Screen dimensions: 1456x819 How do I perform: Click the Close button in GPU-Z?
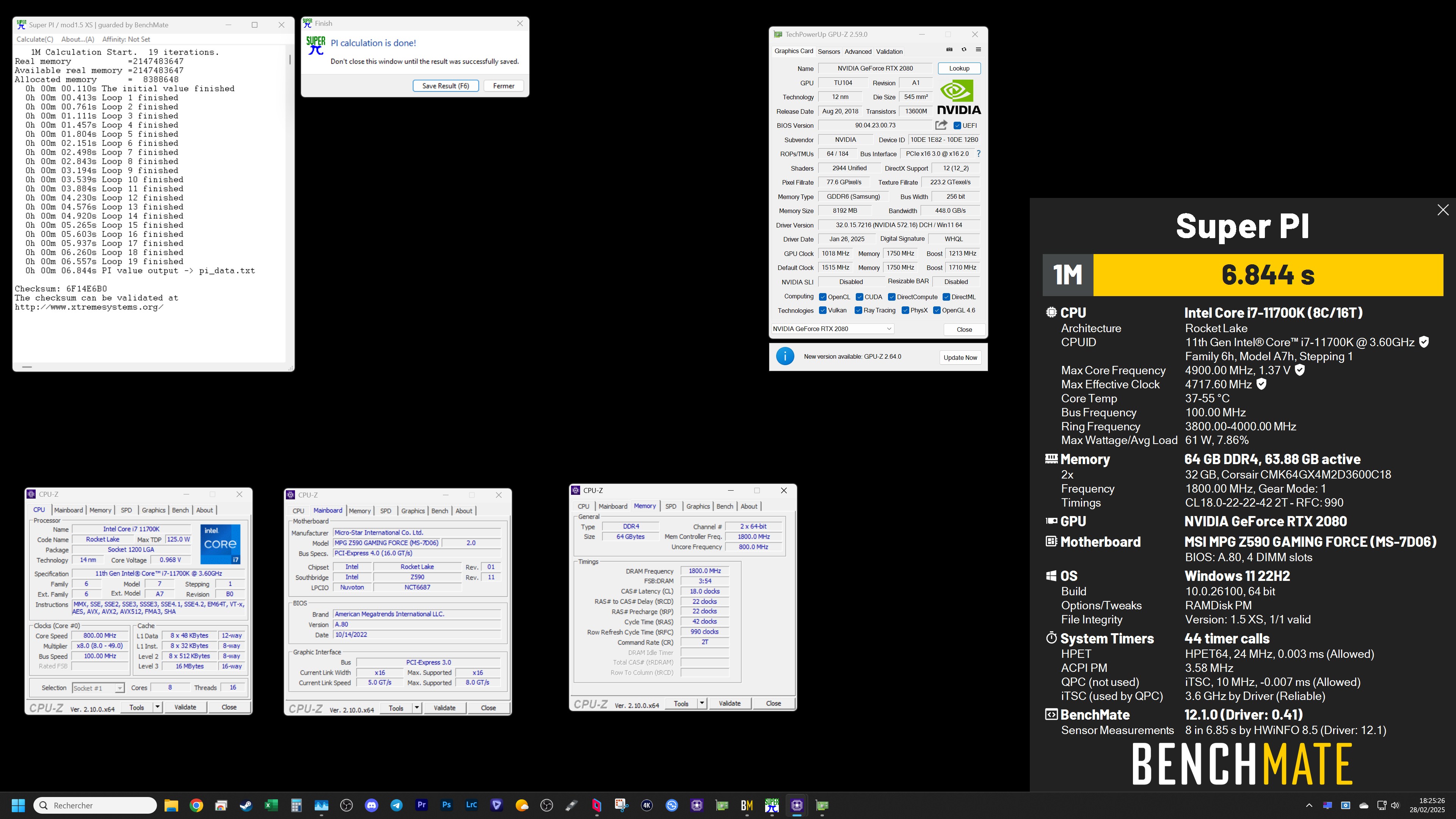tap(964, 329)
